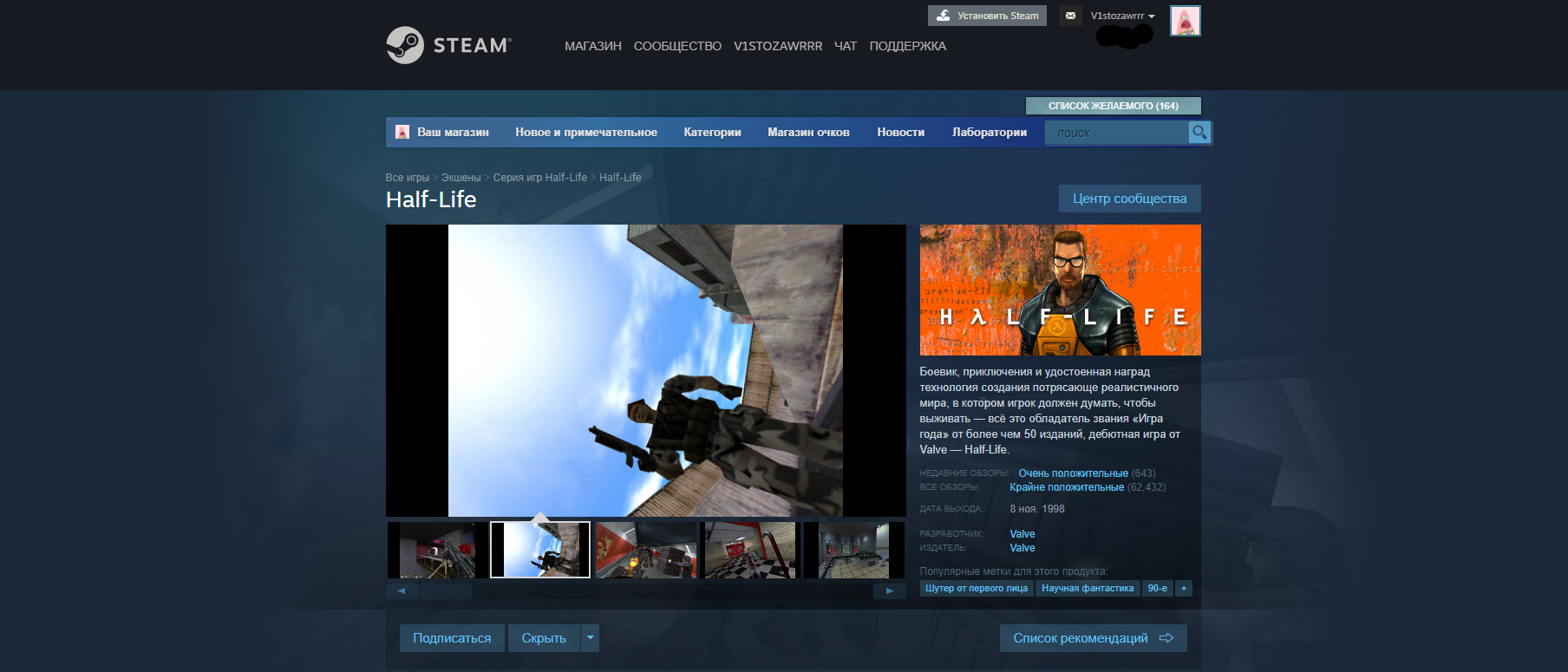1568x672 pixels.
Task: Select the thumbnail of the lab control room
Action: (x=854, y=550)
